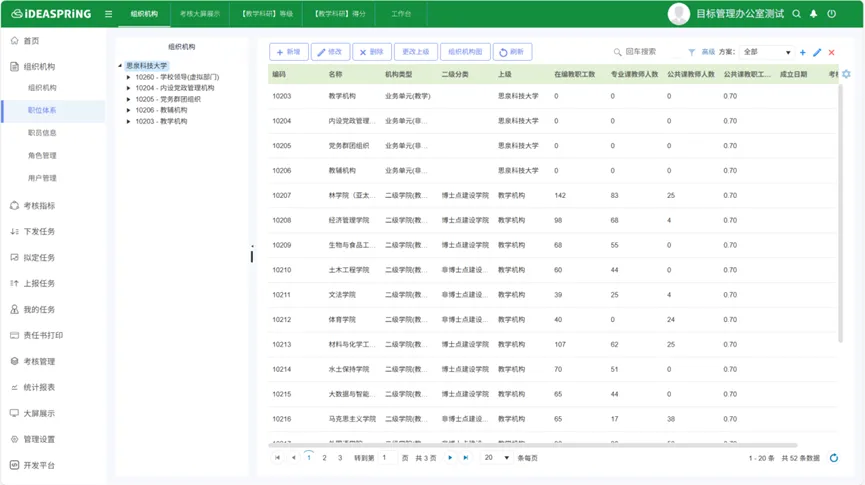Open notifications bell icon in header
The image size is (865, 485).
coord(813,14)
